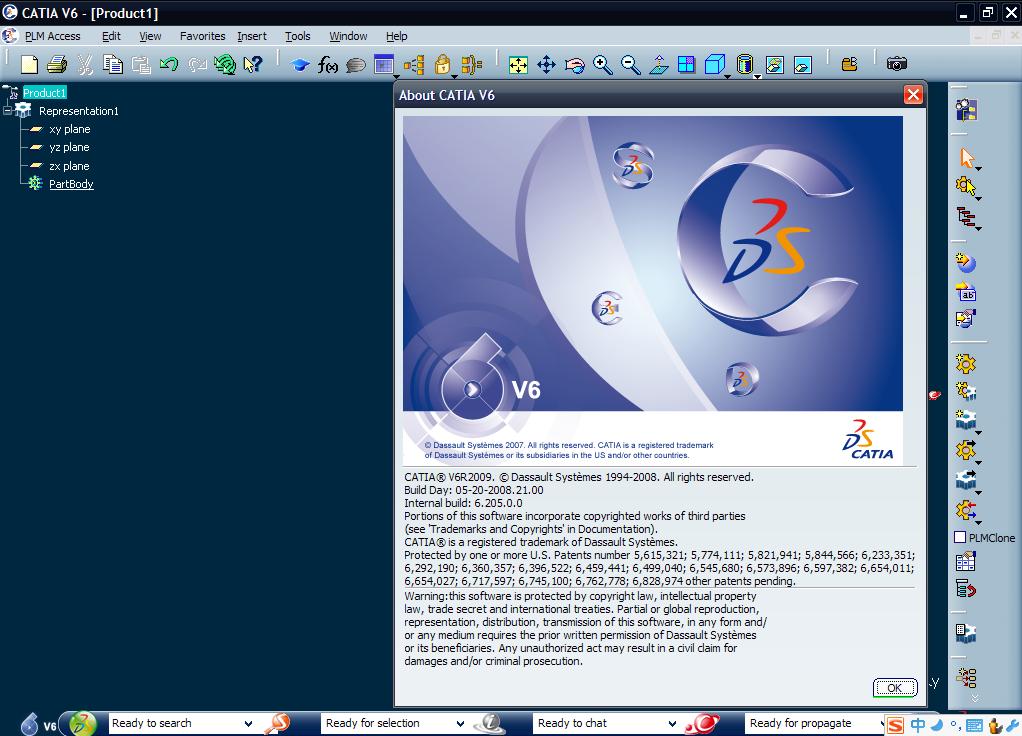Click the Paste clipboard icon
1022x736 pixels.
pos(141,65)
